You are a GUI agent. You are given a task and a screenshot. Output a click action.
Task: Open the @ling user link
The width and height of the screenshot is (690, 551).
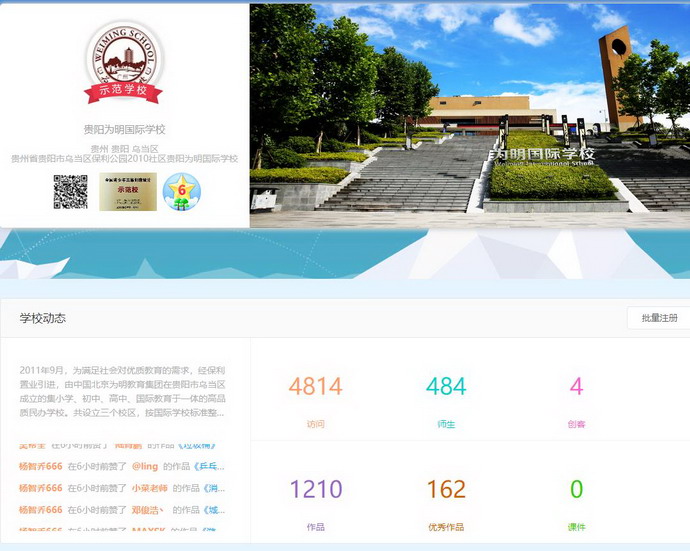click(145, 467)
